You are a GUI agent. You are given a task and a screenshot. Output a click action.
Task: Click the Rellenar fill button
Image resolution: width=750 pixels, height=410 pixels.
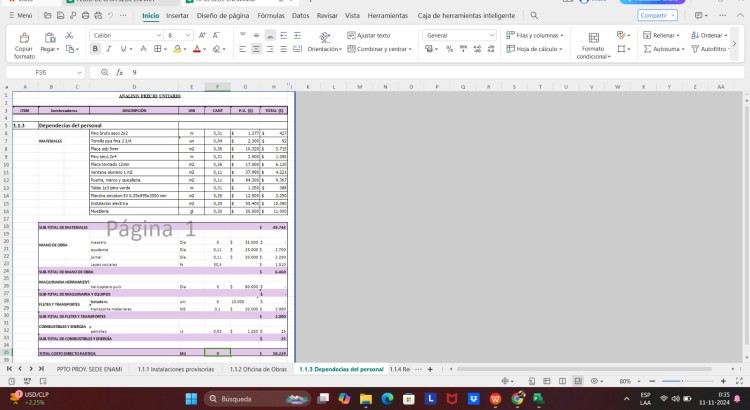[x=662, y=35]
